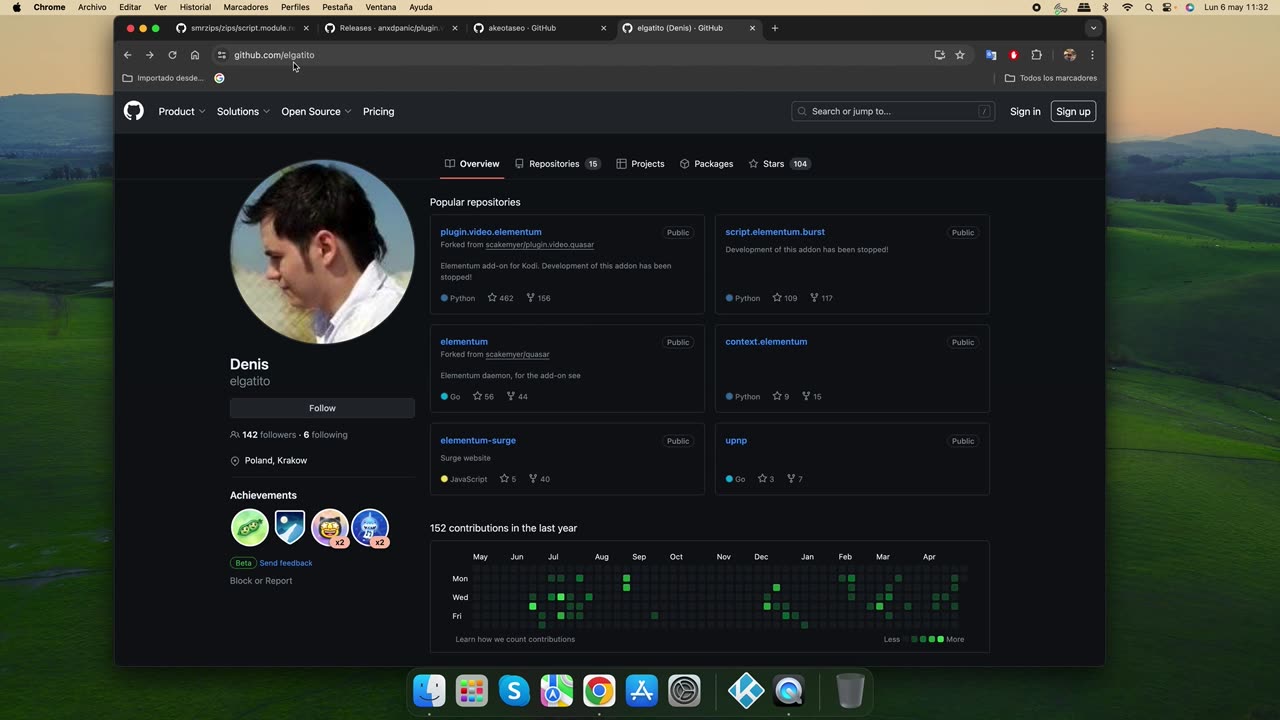The image size is (1280, 720).
Task: Open Finder from the dock
Action: click(x=429, y=690)
